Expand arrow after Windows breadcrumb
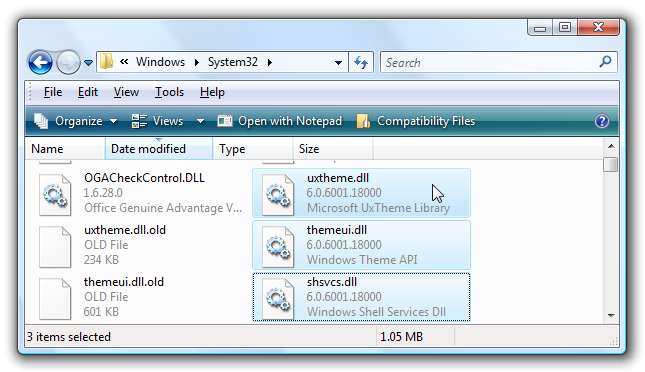This screenshot has width=645, height=372. pyautogui.click(x=197, y=63)
